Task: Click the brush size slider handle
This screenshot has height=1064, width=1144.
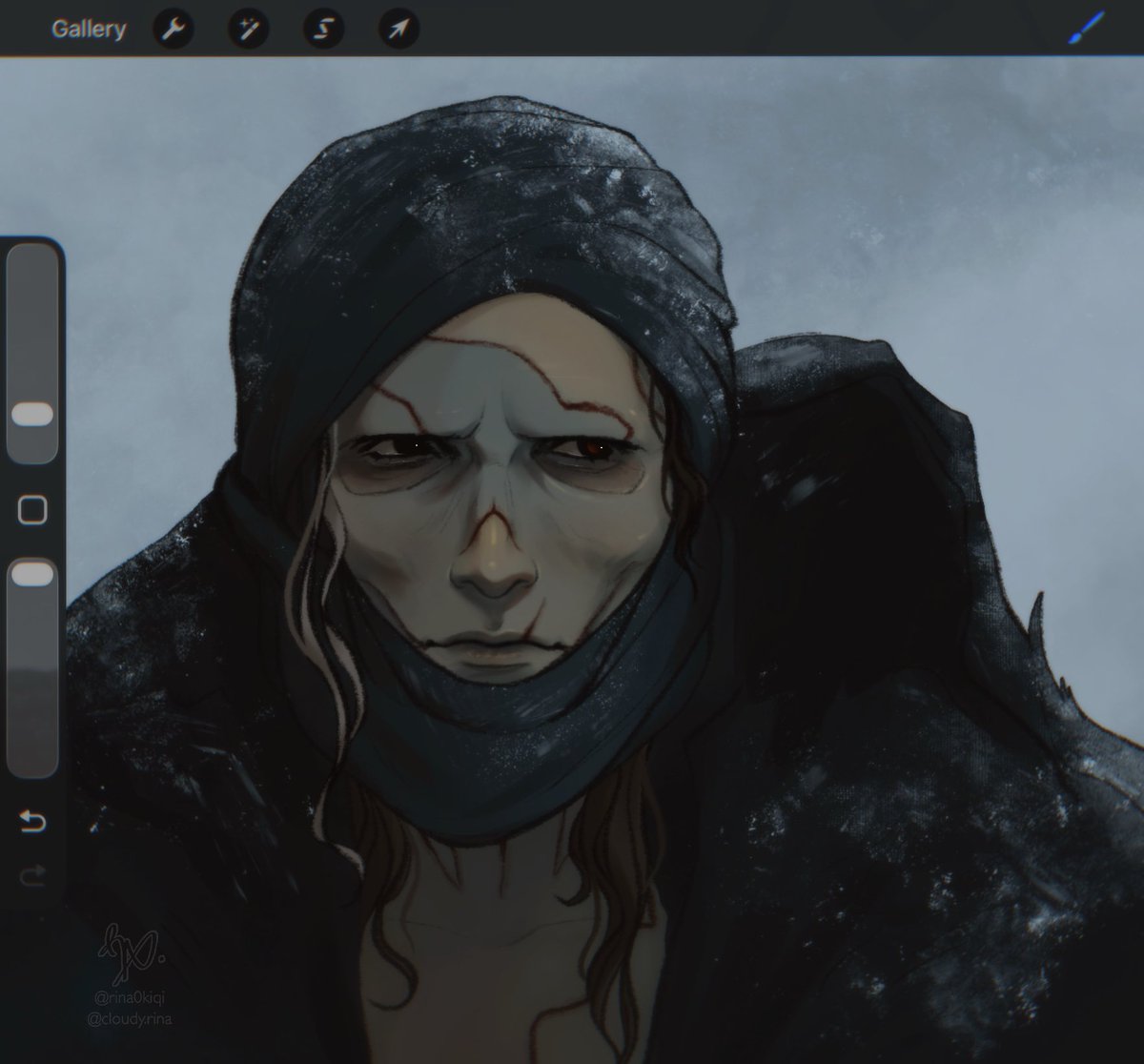Action: 33,414
